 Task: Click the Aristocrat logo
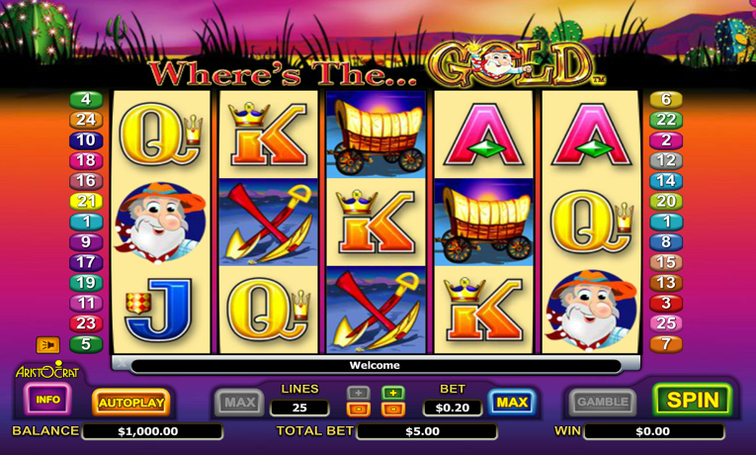point(47,370)
